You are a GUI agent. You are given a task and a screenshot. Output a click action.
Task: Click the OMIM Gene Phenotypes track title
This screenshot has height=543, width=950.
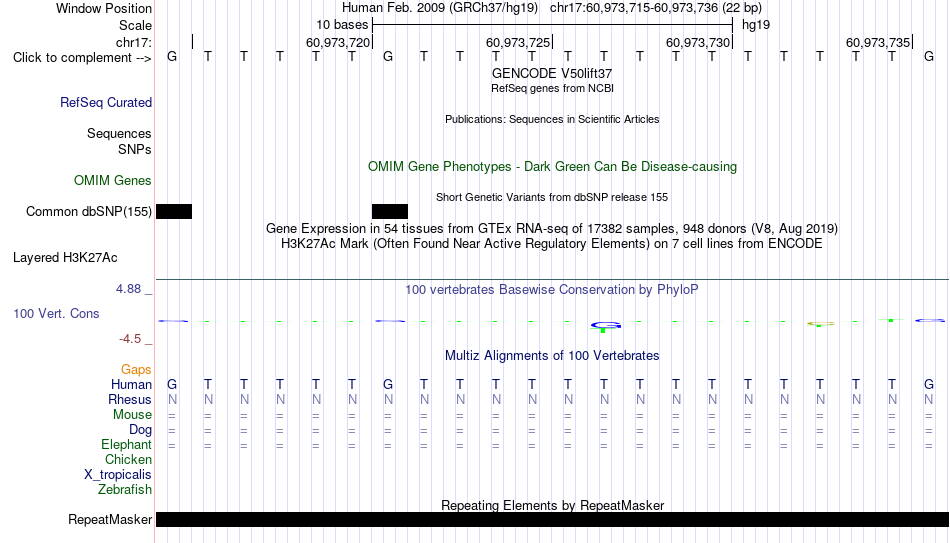(553, 167)
